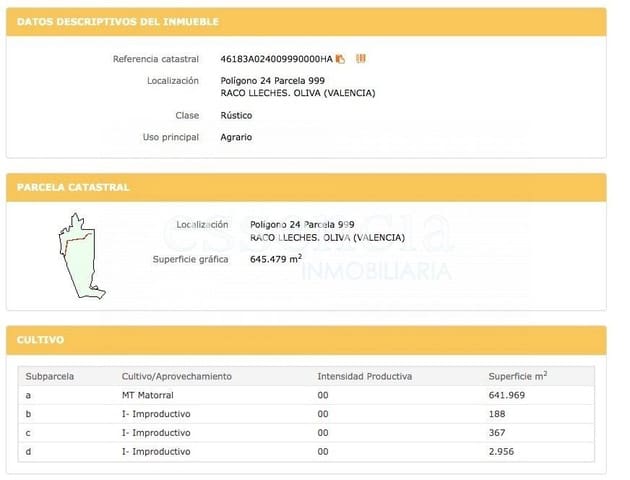
Task: Click I- Improductivo in row b
Action: (x=156, y=414)
